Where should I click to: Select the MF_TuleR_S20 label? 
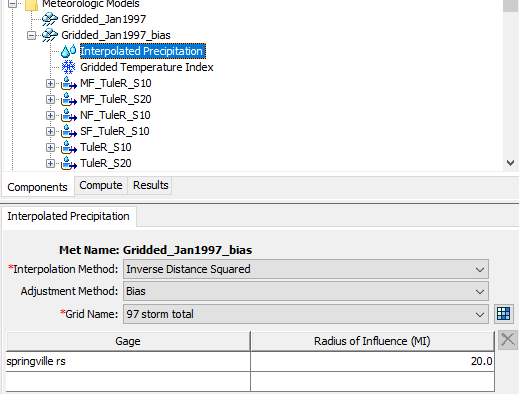tap(116, 99)
